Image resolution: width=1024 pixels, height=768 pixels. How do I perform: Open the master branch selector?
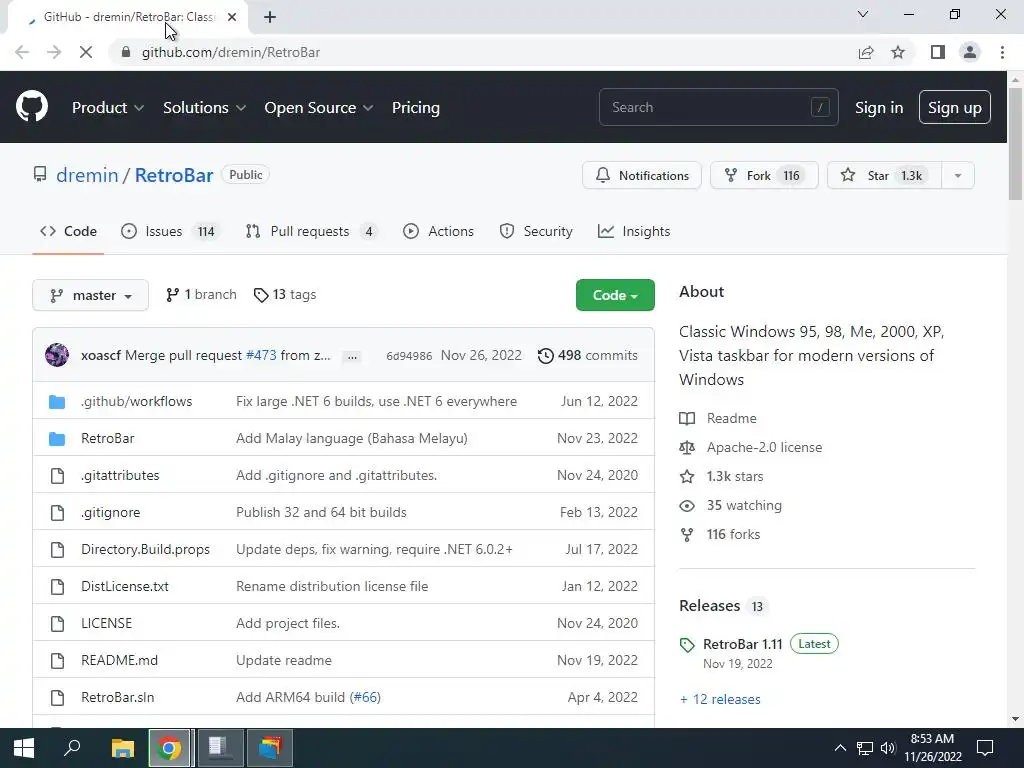tap(91, 295)
